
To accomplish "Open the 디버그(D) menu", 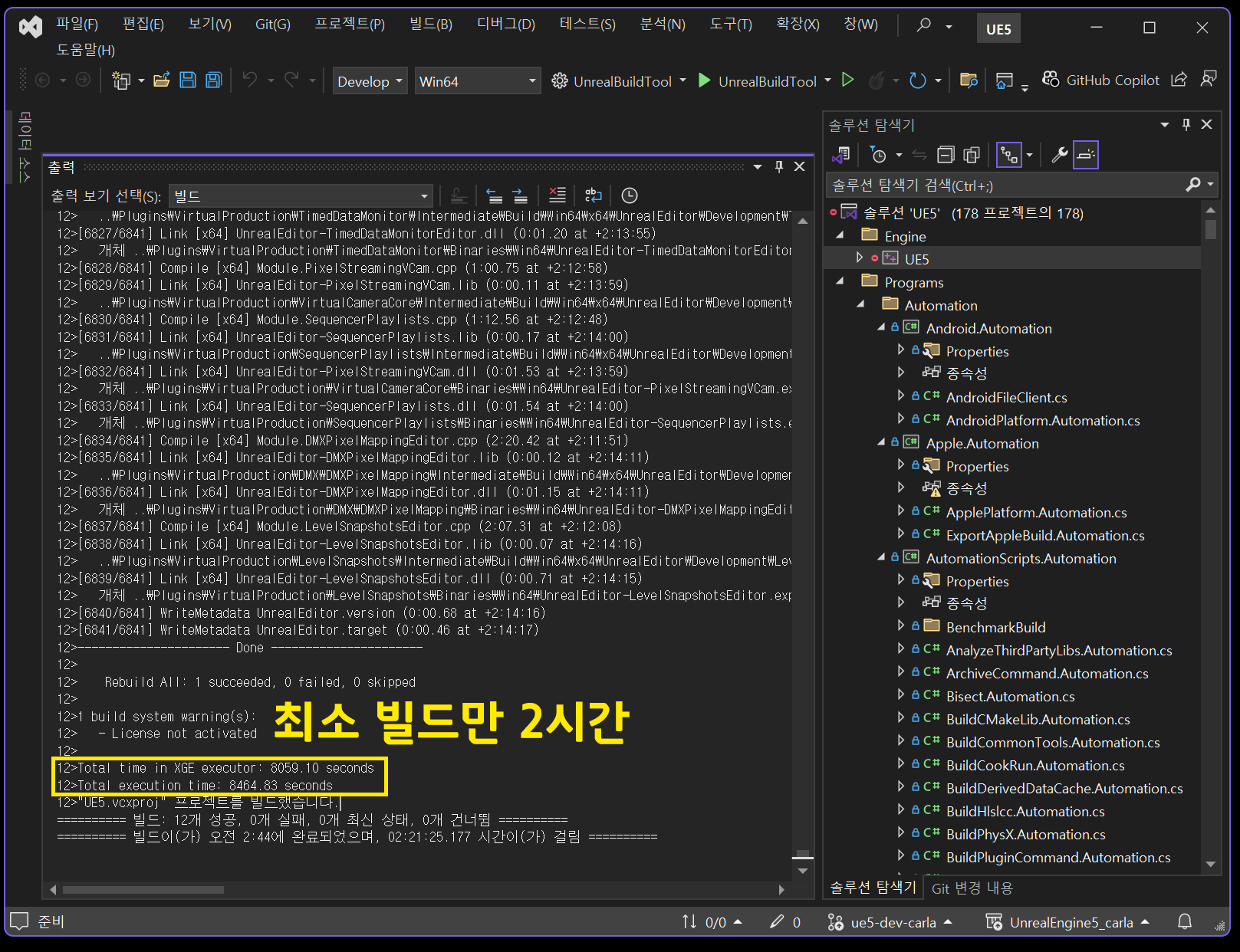I will [506, 24].
